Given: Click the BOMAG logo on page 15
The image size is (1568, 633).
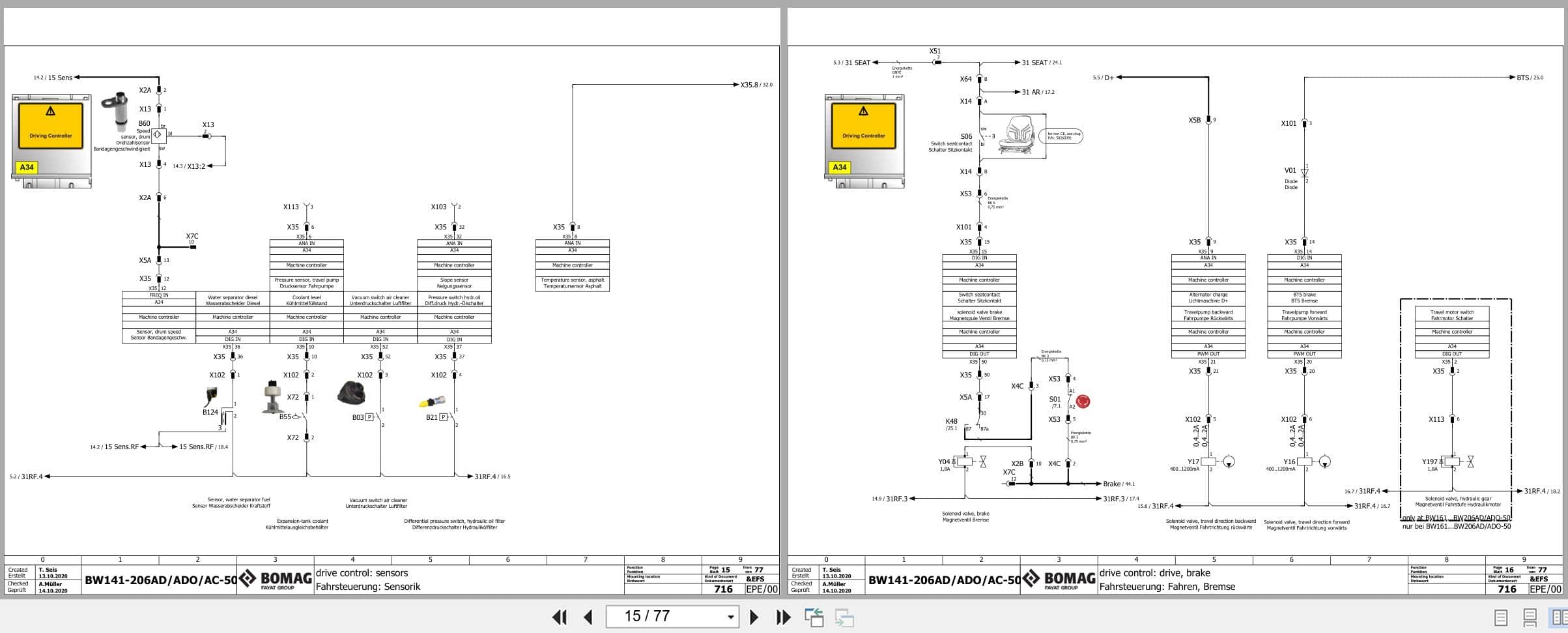Looking at the screenshot, I should pos(276,580).
